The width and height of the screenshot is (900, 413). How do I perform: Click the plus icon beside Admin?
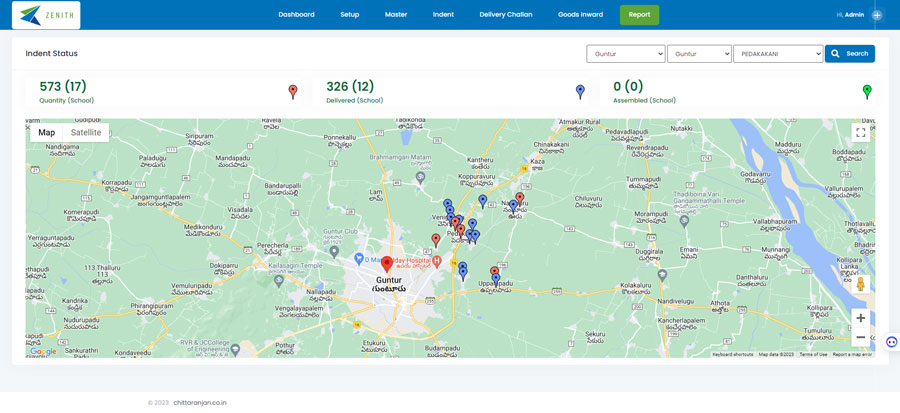click(877, 15)
